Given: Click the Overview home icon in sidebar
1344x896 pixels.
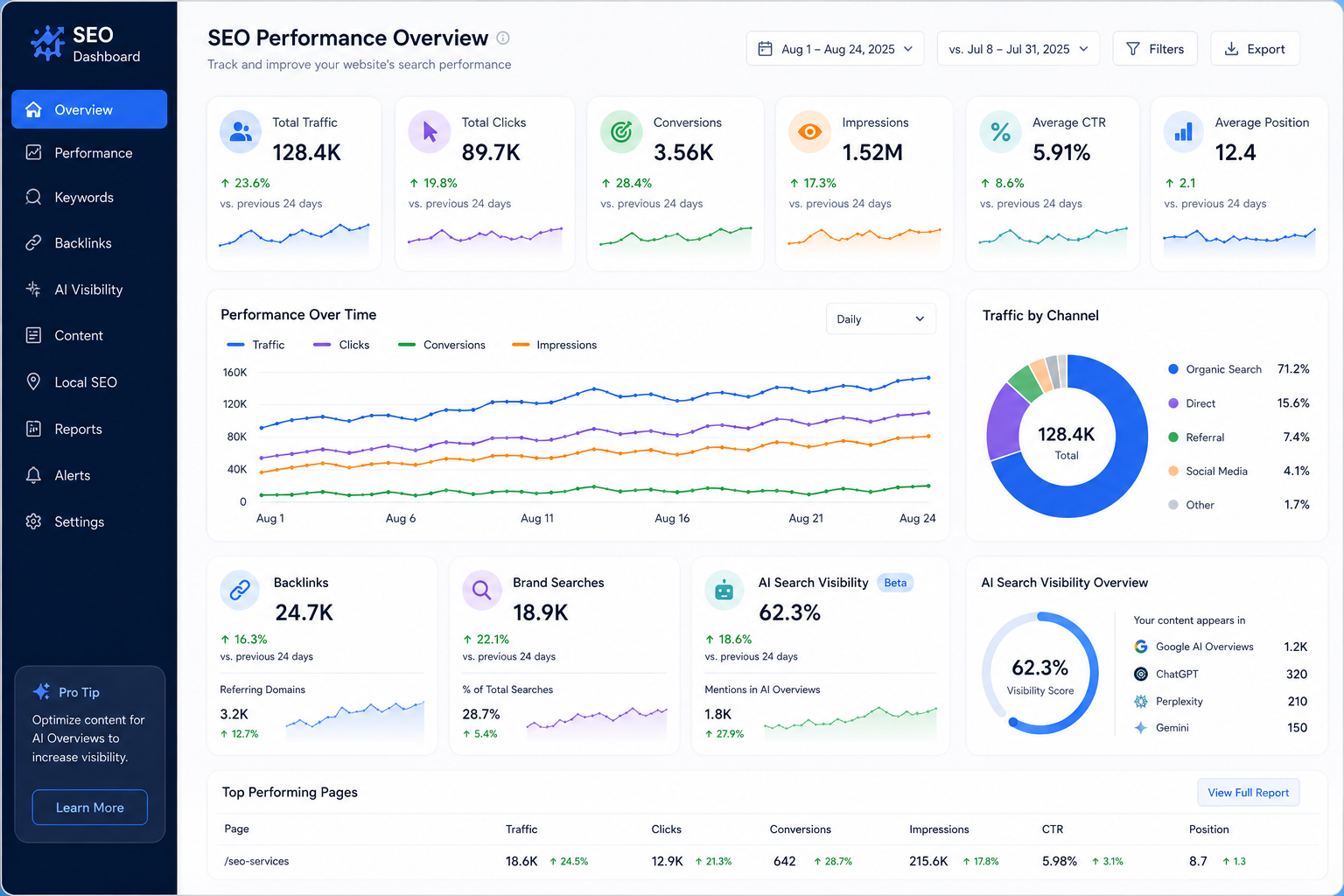Looking at the screenshot, I should pyautogui.click(x=33, y=109).
